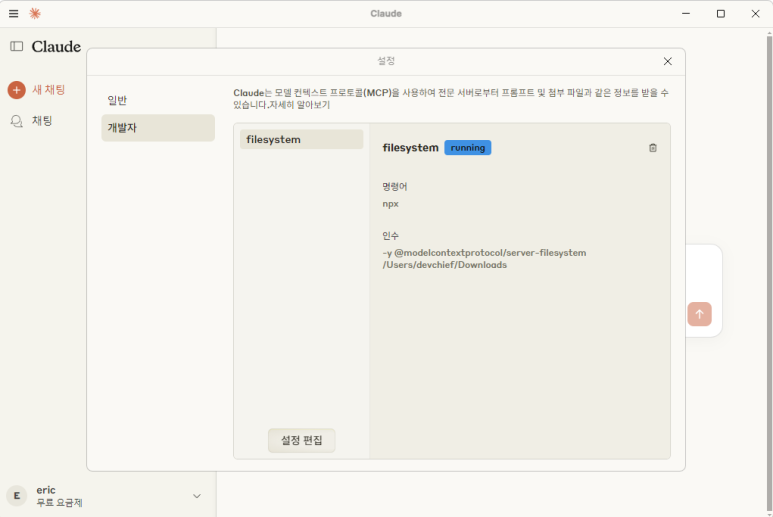
Task: Click the Claude starburst logo icon
Action: tap(35, 14)
